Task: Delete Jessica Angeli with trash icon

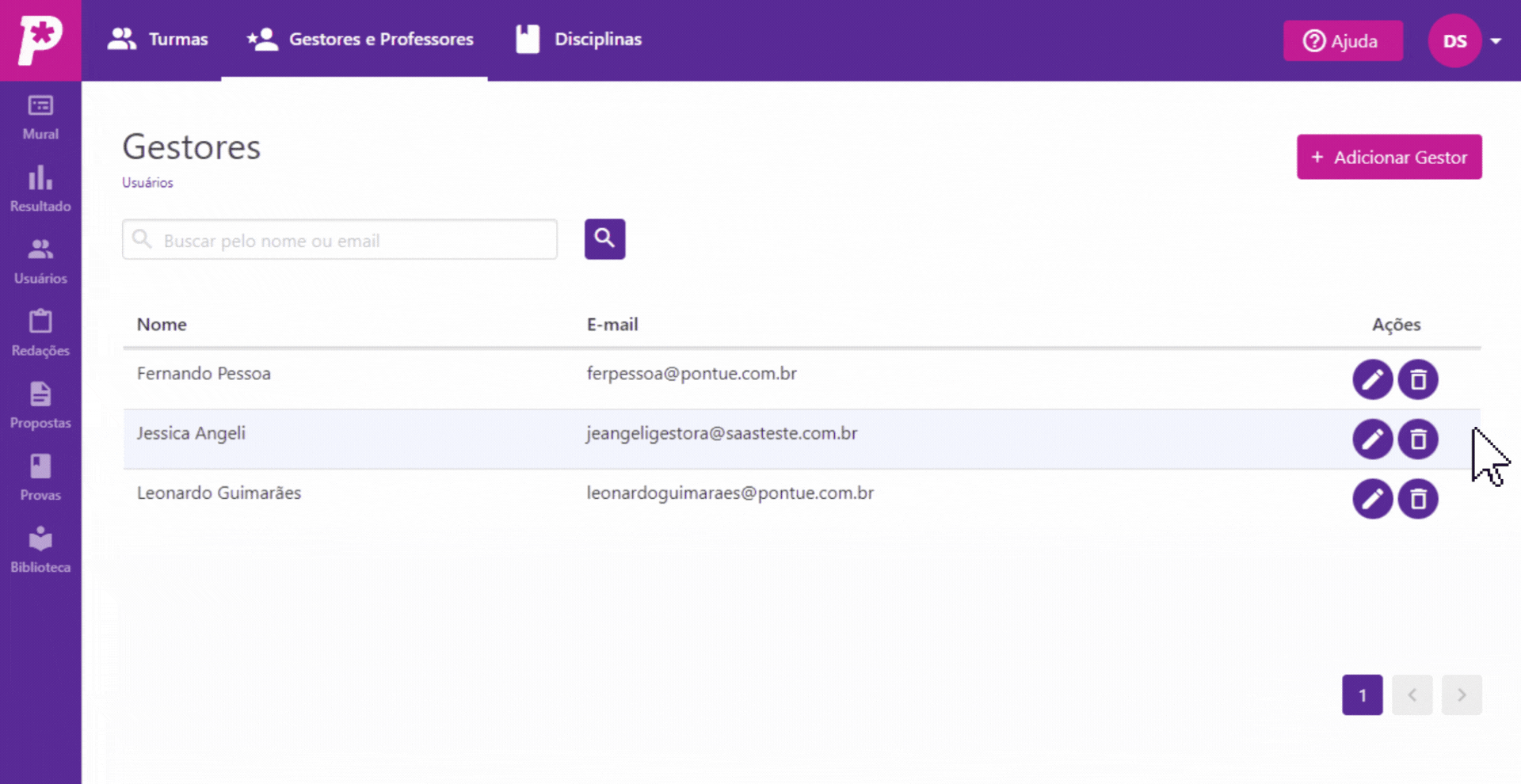Action: (1418, 439)
